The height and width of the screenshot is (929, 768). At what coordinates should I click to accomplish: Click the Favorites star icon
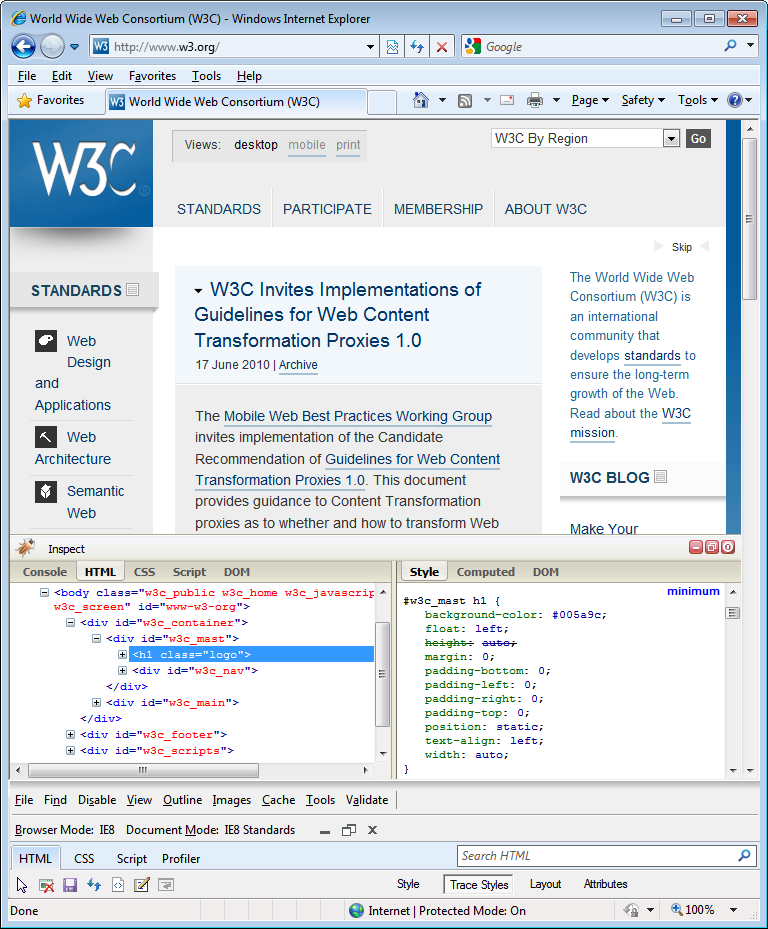[x=24, y=101]
